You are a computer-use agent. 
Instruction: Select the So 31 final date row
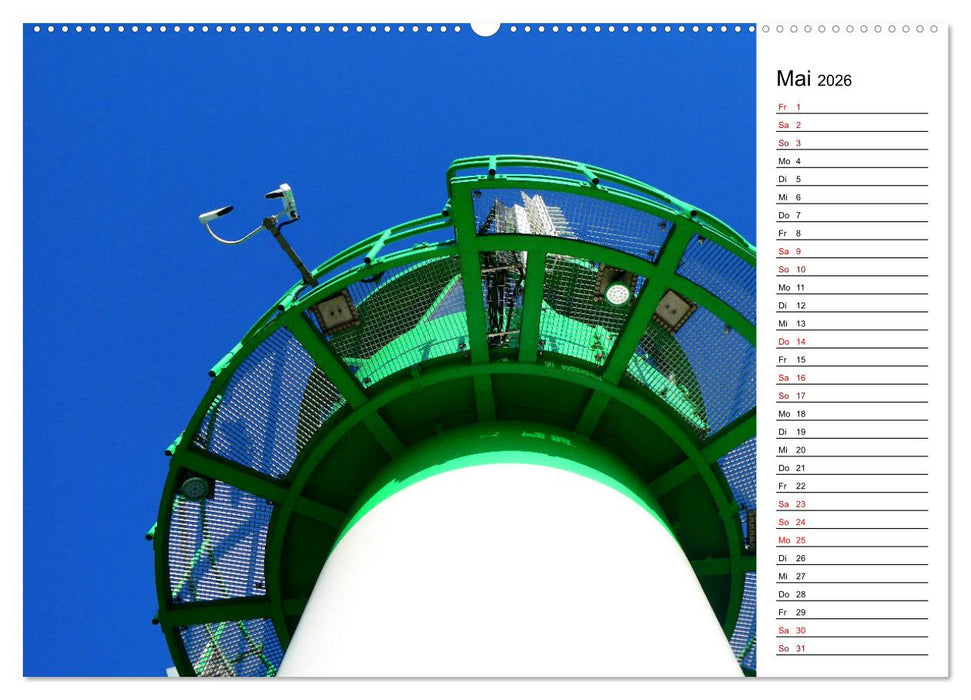(x=790, y=646)
